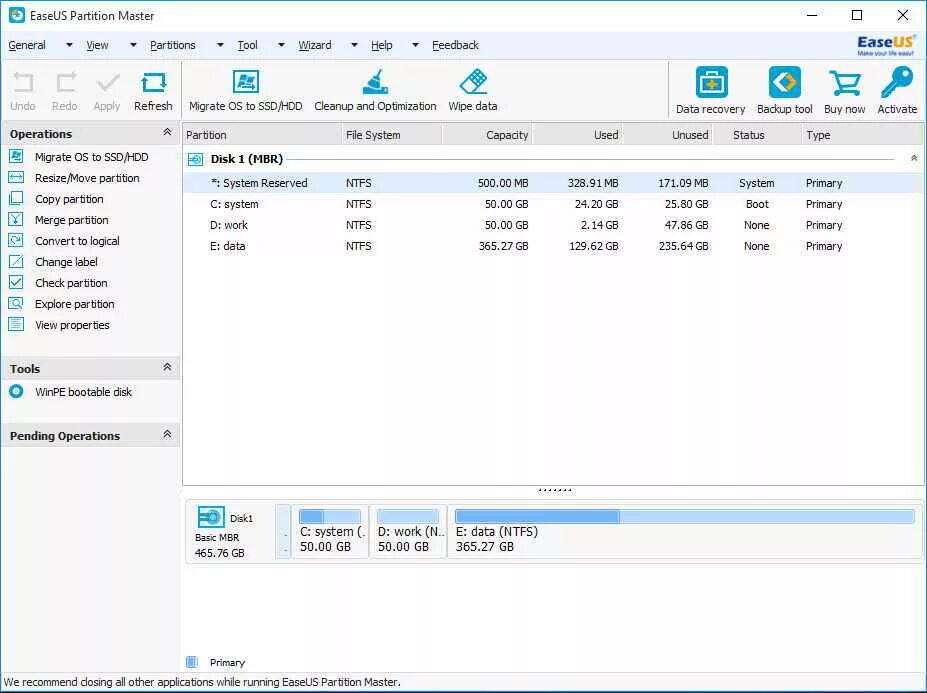Screen dimensions: 927x693
Task: Open the dropdown arrow after Help
Action: click(x=416, y=45)
